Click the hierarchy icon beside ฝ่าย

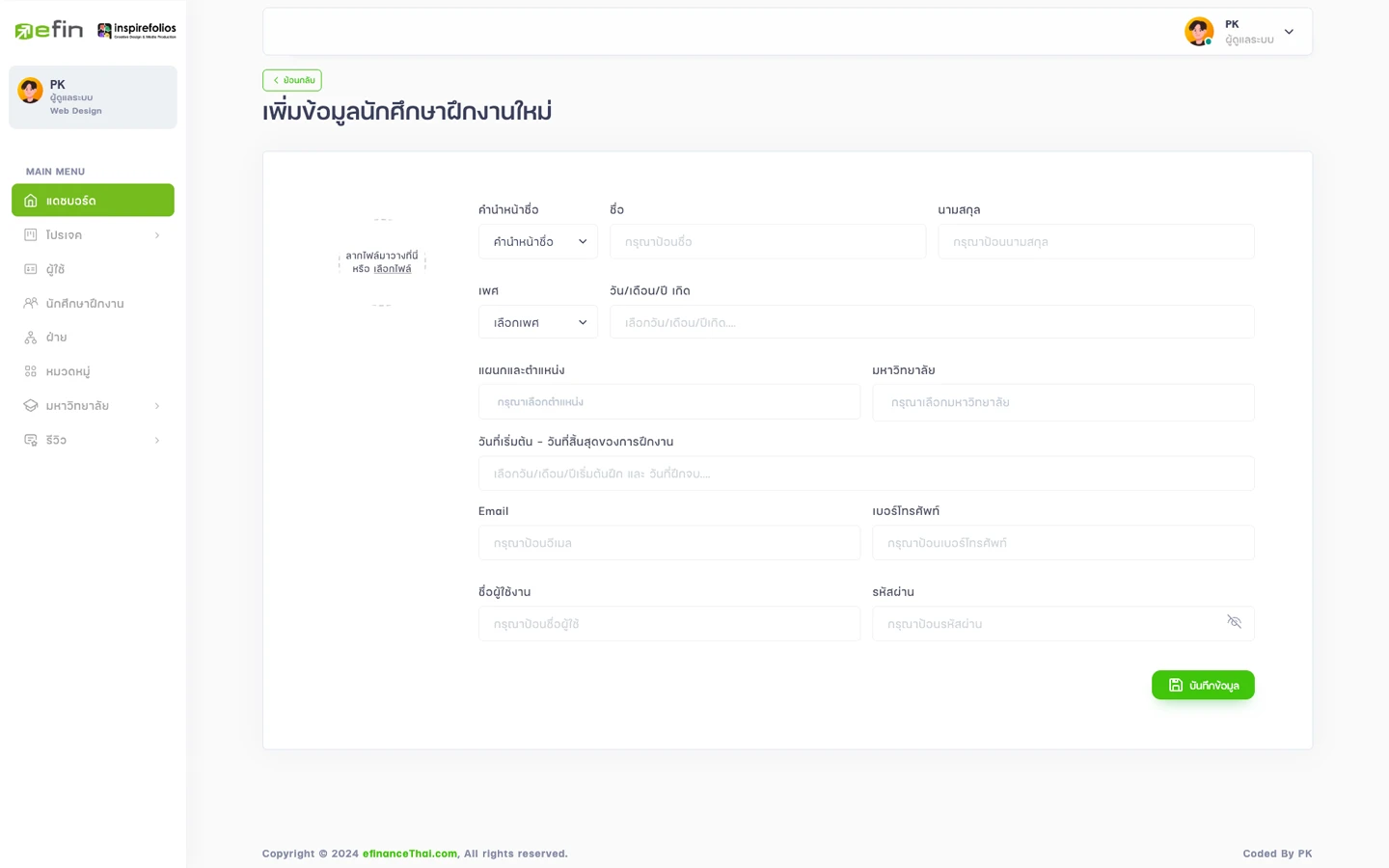point(31,338)
